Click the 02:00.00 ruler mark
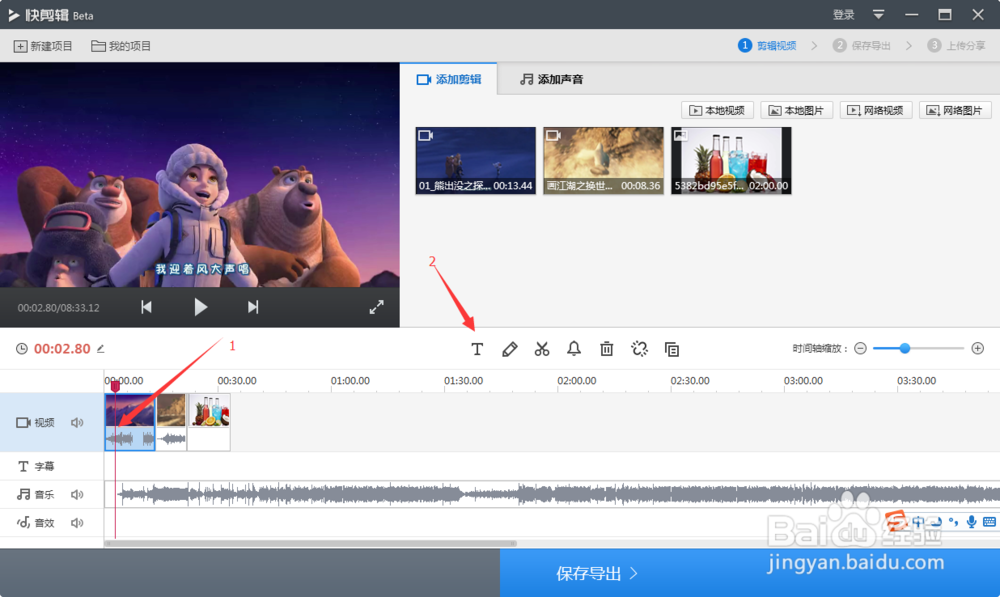 point(577,381)
